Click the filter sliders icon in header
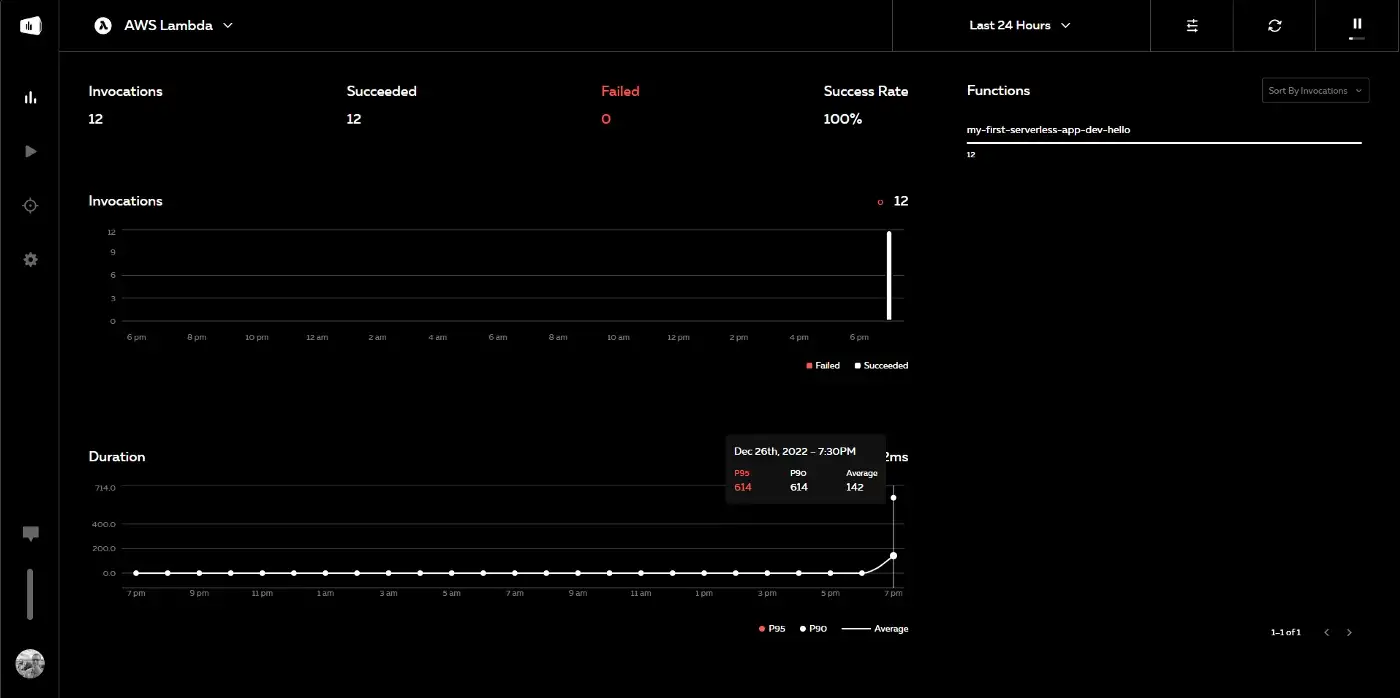Viewport: 1400px width, 698px height. click(1192, 26)
